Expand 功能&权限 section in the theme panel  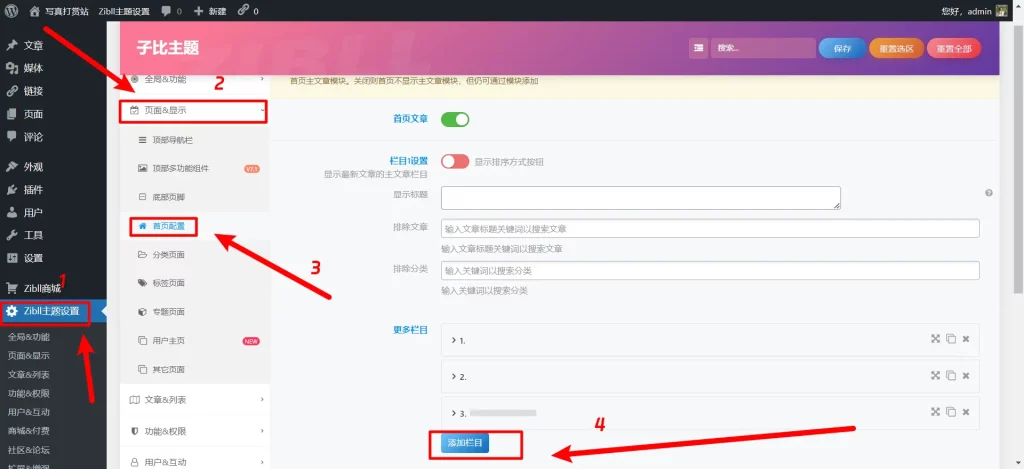point(195,431)
